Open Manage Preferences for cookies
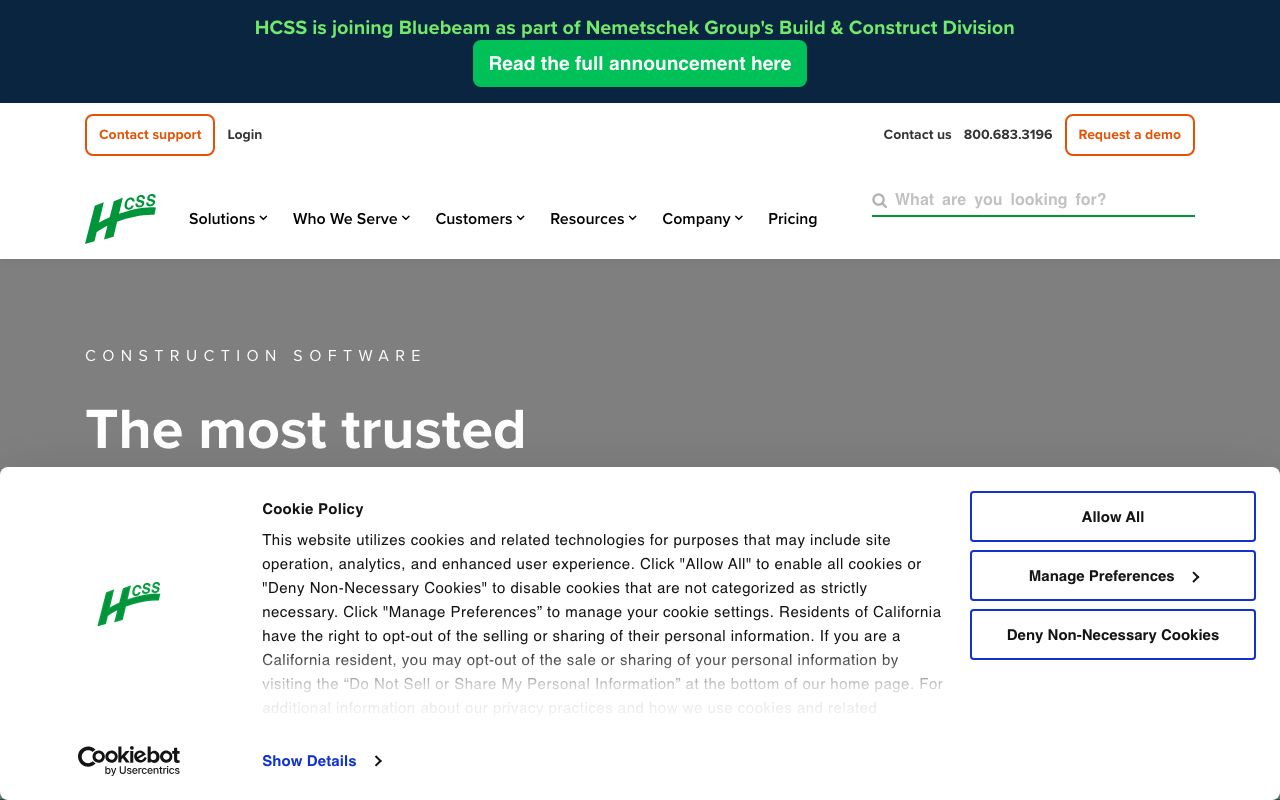 pyautogui.click(x=1113, y=576)
